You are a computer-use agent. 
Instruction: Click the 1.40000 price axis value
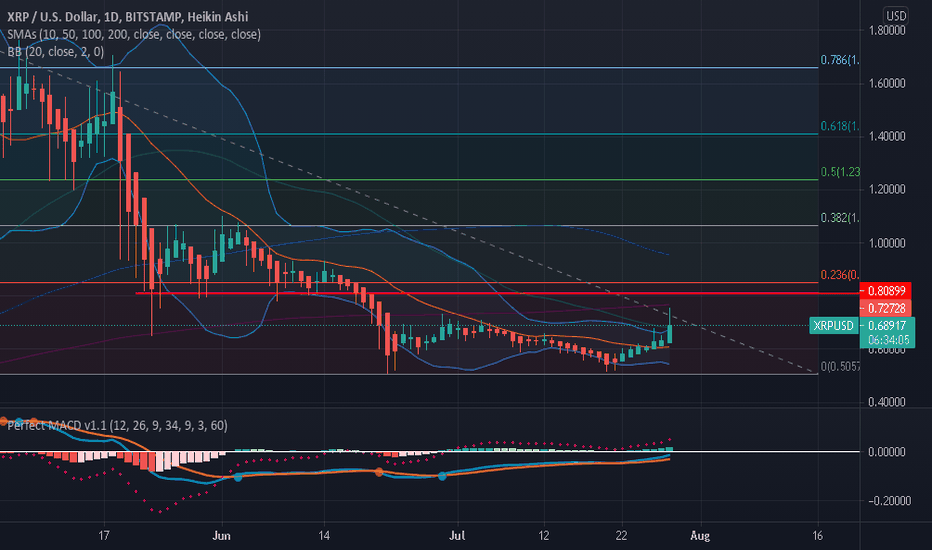886,136
